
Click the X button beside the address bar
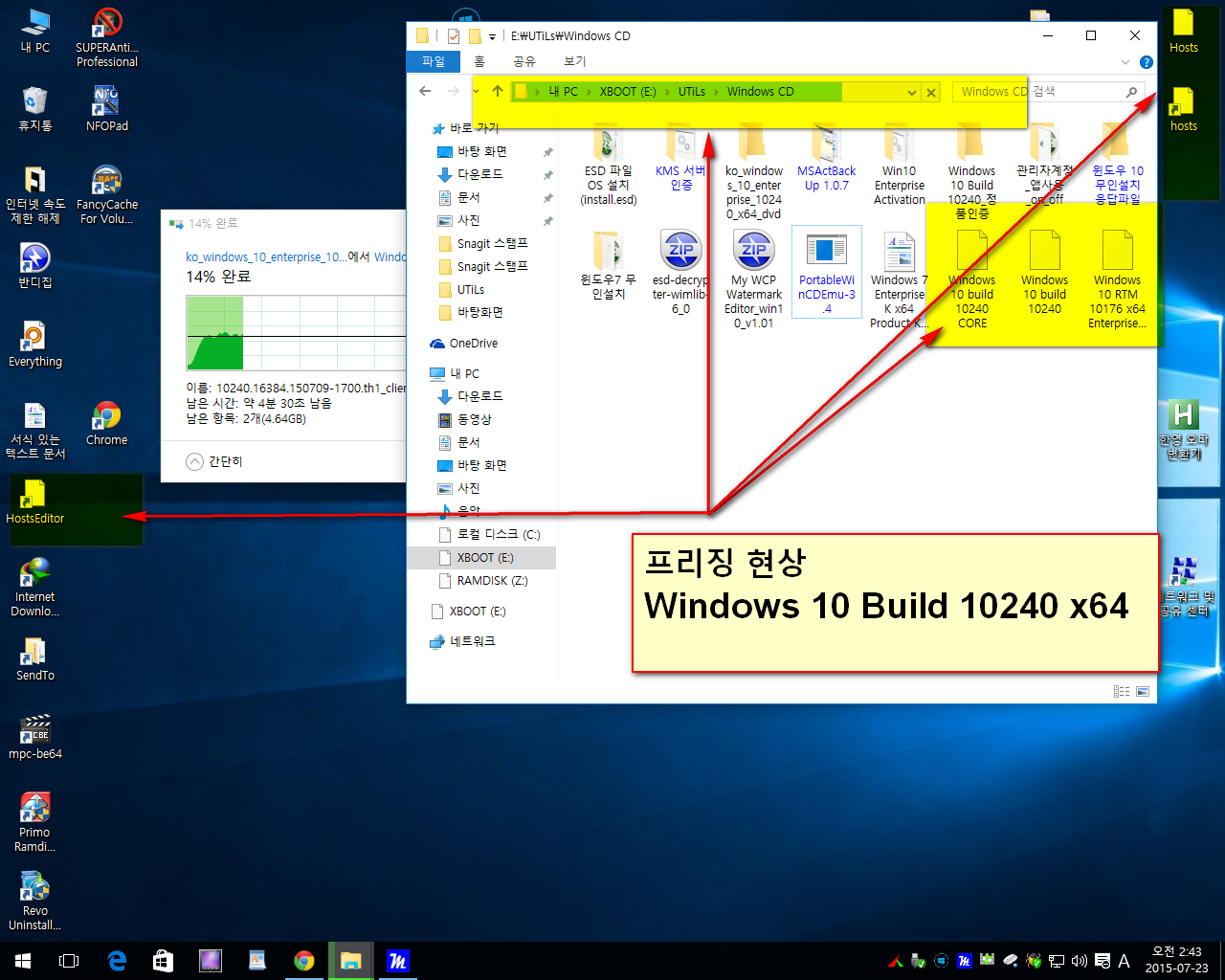click(x=931, y=92)
